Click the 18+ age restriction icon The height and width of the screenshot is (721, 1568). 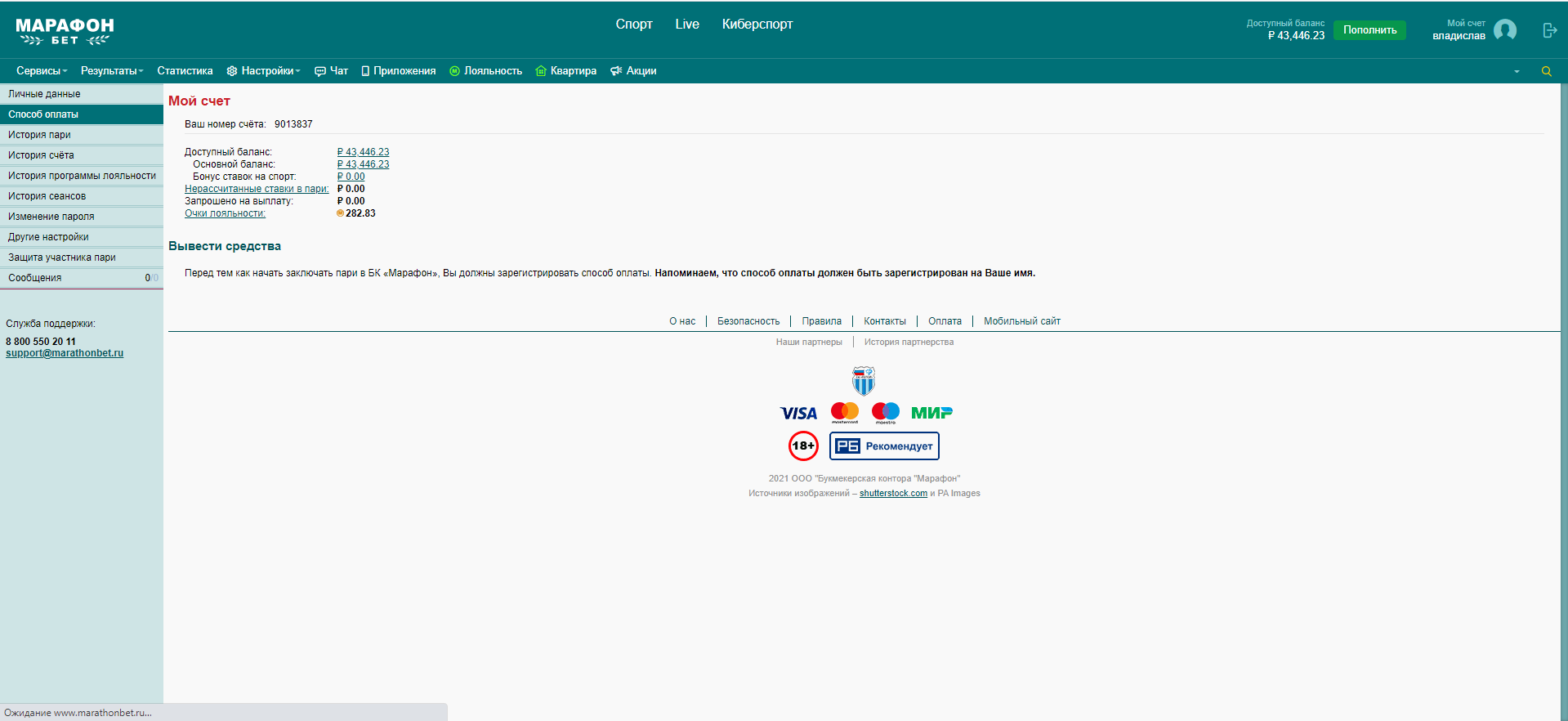coord(803,446)
